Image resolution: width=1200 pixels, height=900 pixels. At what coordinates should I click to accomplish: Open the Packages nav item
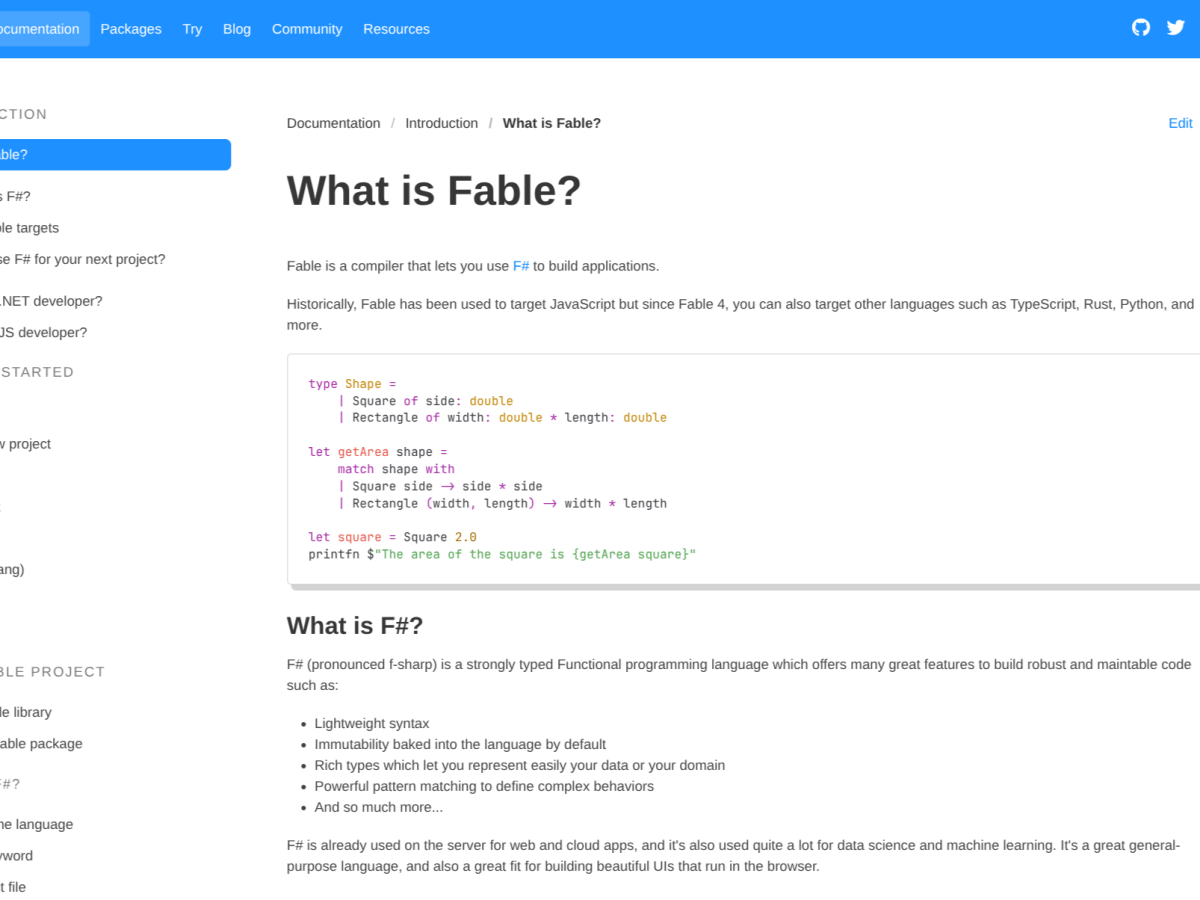pos(131,29)
